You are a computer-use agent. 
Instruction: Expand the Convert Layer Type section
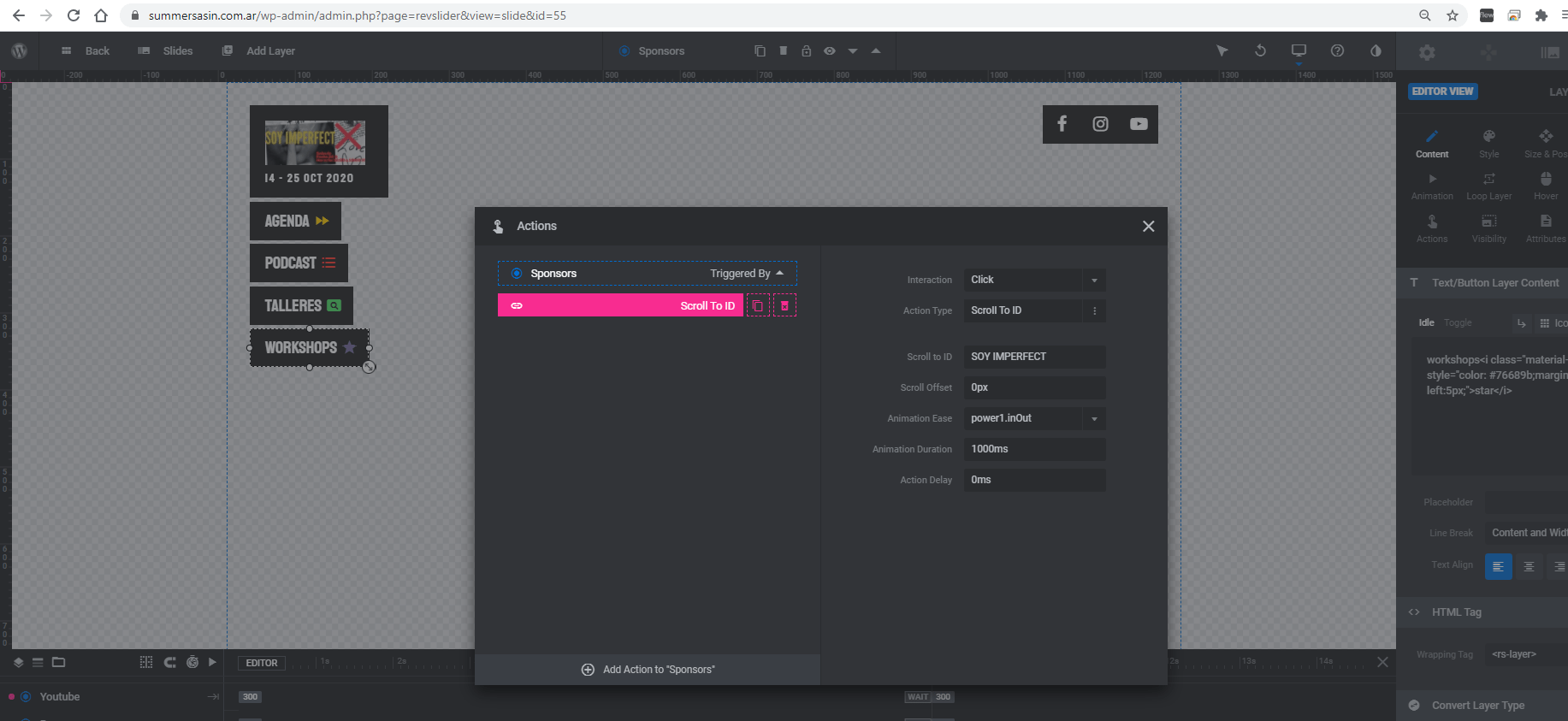tap(1482, 706)
